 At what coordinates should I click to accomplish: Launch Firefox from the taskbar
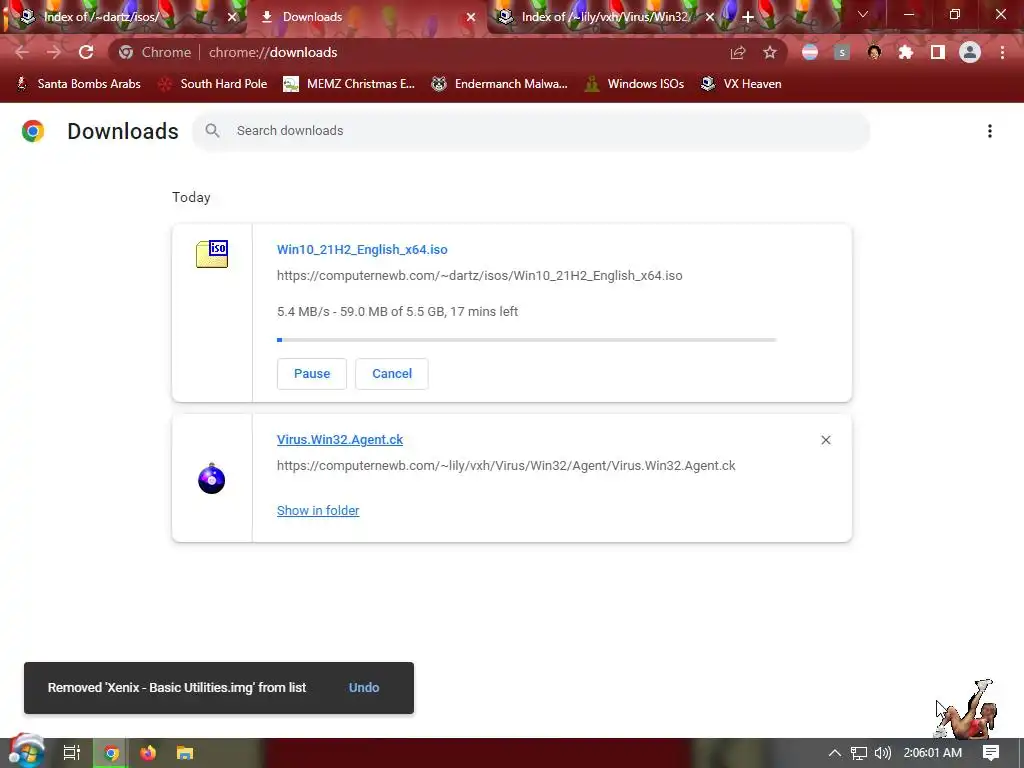[x=148, y=753]
